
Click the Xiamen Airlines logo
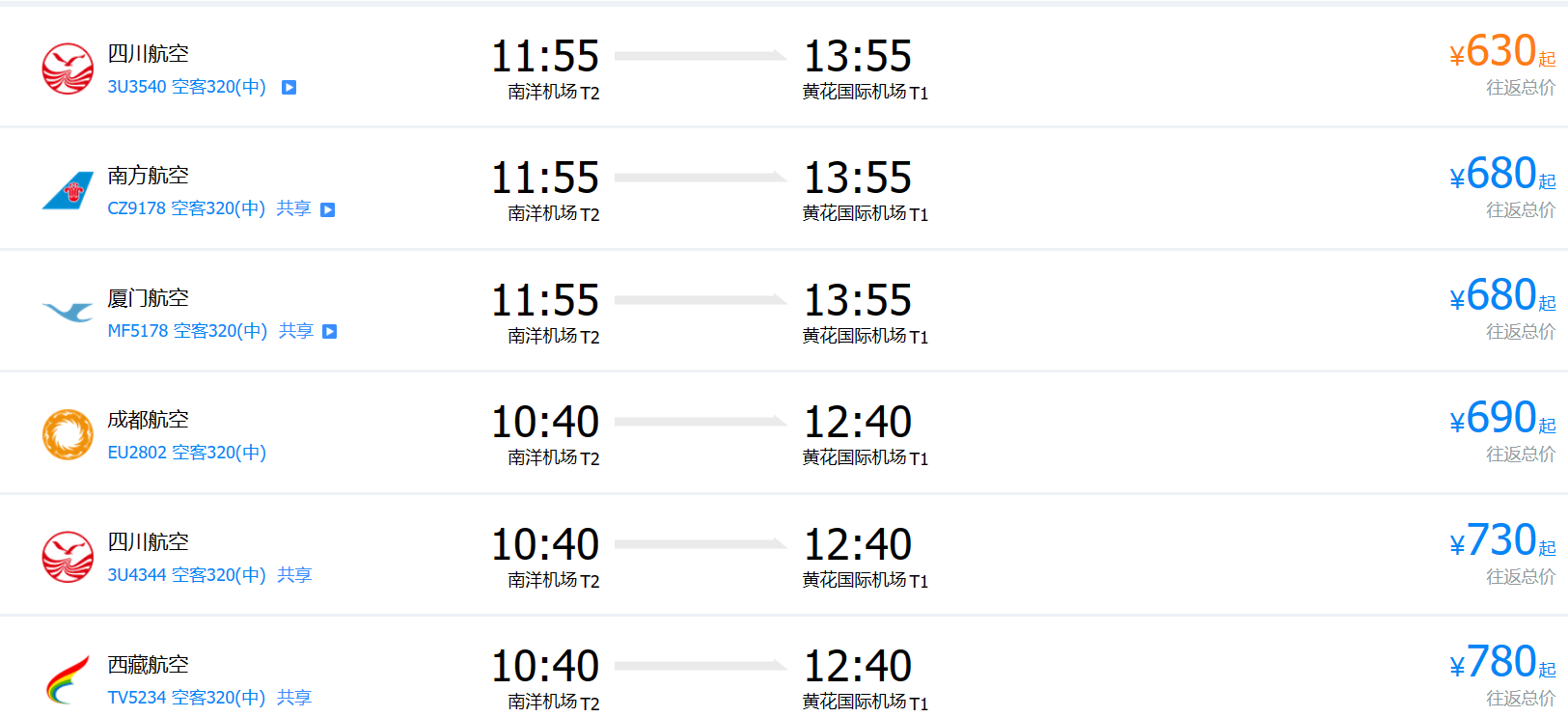pyautogui.click(x=68, y=313)
